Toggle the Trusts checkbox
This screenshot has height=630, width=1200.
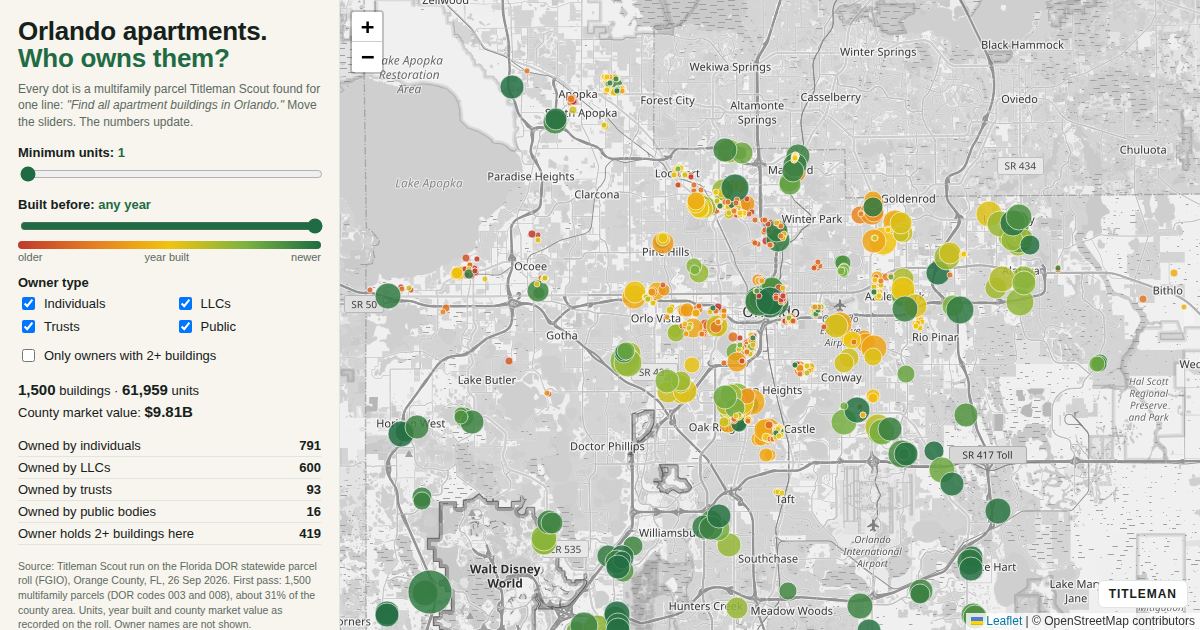pyautogui.click(x=28, y=327)
